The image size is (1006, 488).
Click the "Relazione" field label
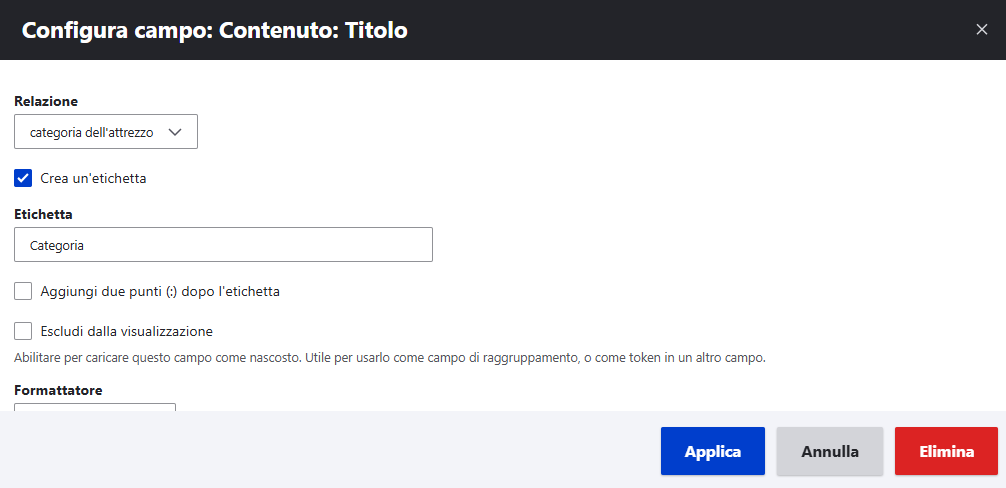coord(46,101)
